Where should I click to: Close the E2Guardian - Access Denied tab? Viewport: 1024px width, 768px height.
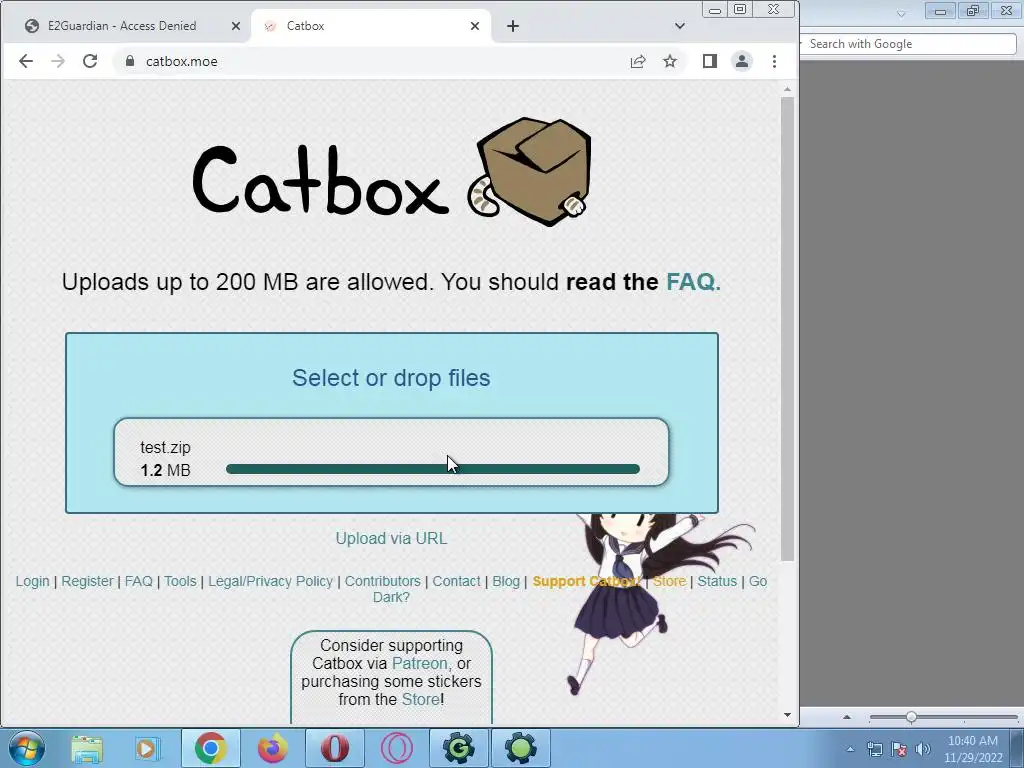pos(236,26)
